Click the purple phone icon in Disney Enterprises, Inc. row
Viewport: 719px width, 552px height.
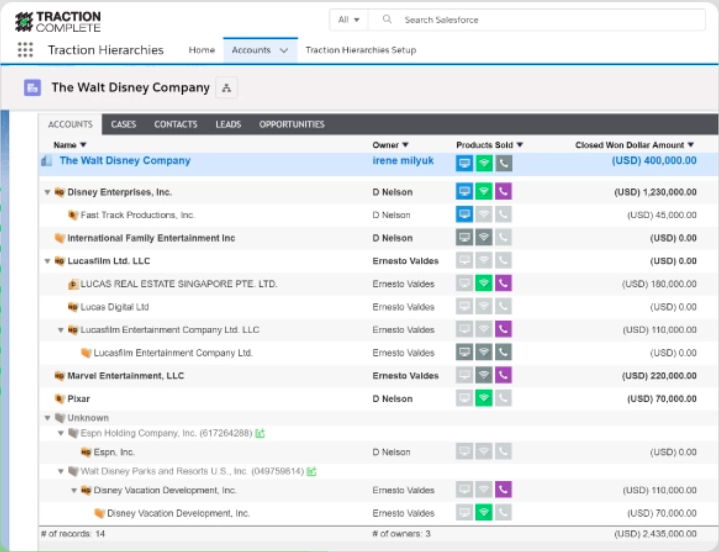(503, 192)
